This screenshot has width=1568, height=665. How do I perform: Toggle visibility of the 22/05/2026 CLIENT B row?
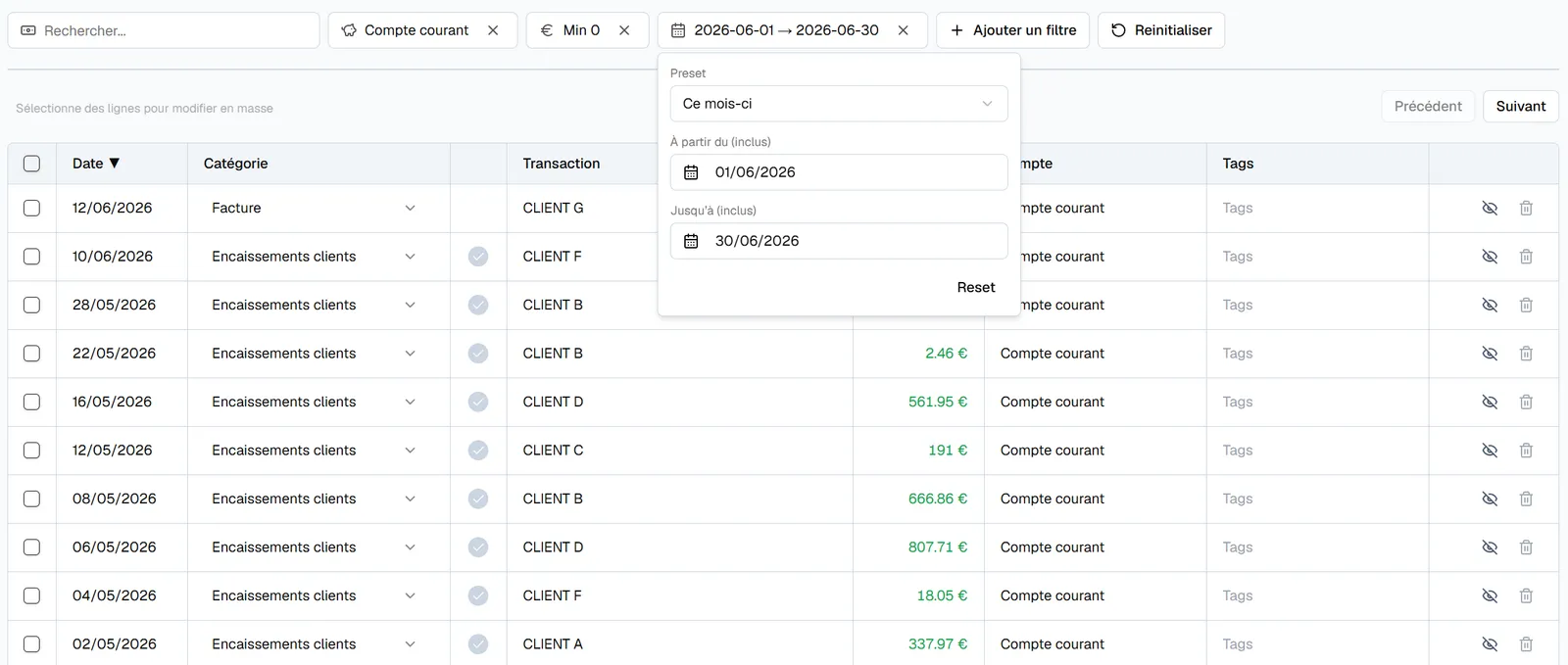click(1490, 354)
